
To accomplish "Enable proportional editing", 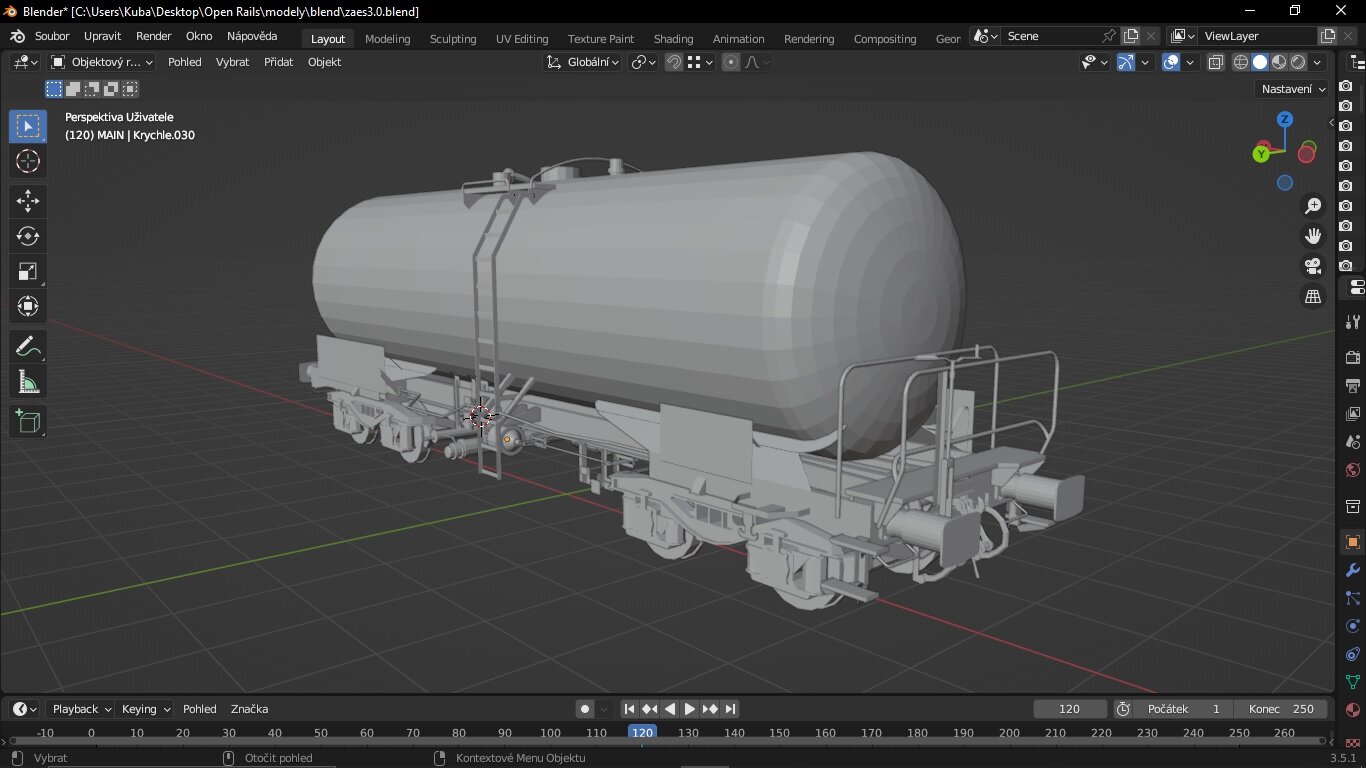I will (731, 62).
